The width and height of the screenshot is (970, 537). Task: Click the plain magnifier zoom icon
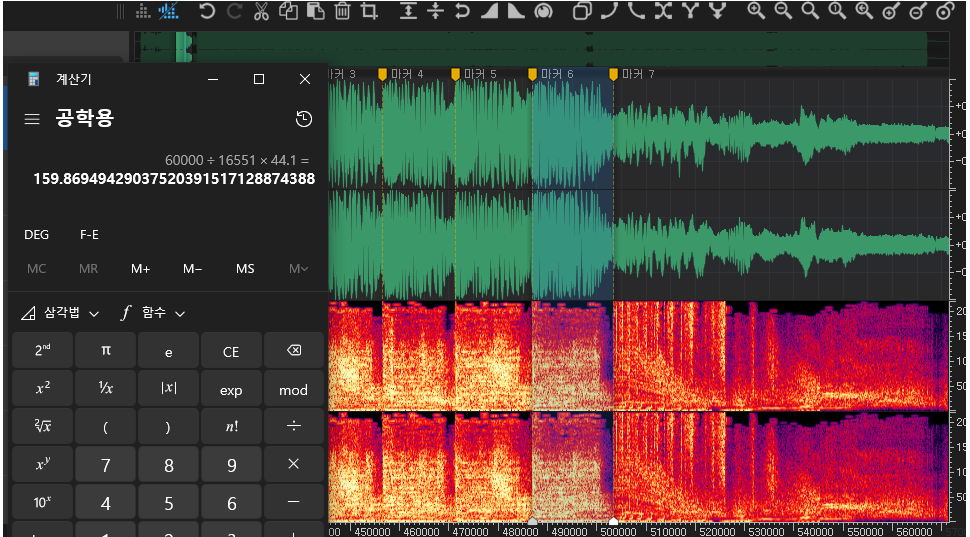[x=810, y=11]
